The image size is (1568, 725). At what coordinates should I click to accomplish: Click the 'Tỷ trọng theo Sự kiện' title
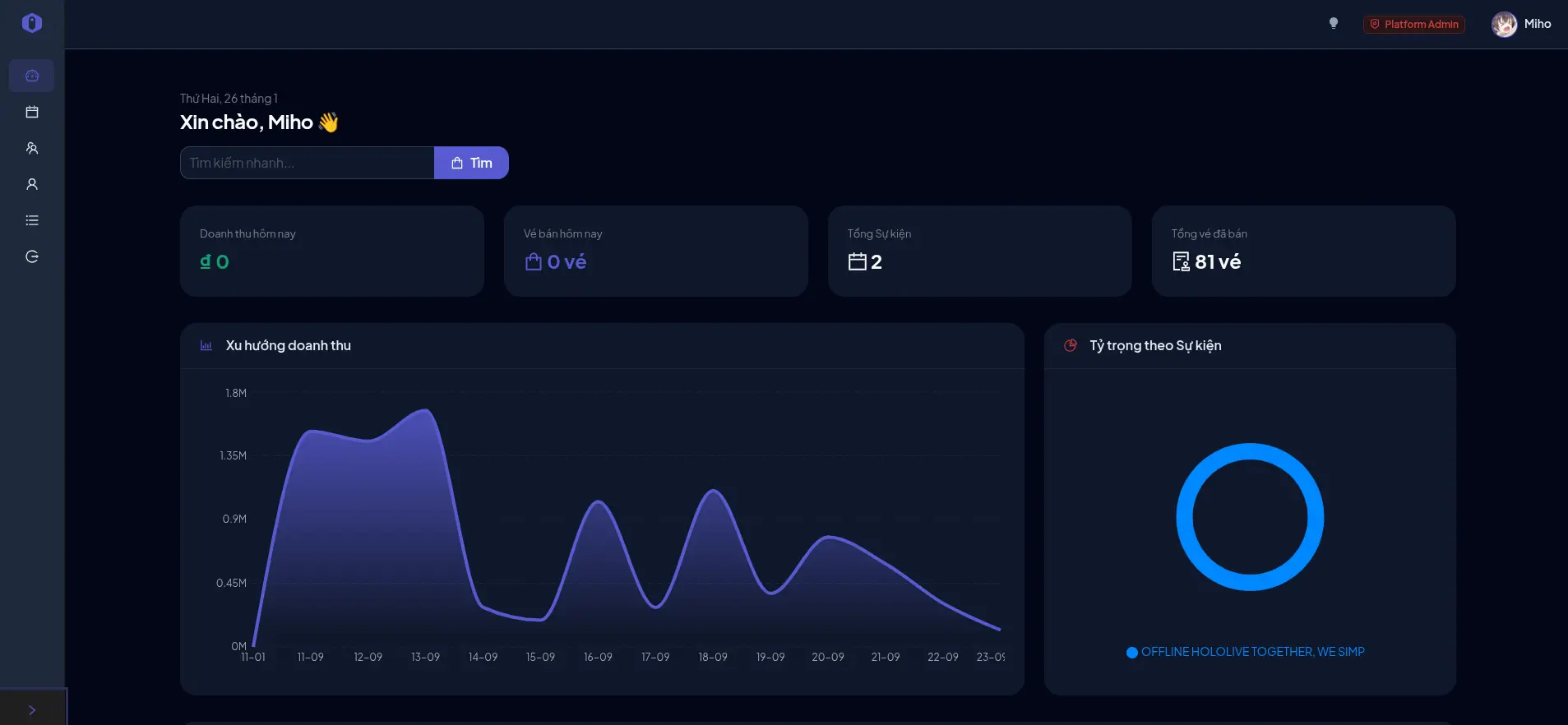pos(1155,346)
